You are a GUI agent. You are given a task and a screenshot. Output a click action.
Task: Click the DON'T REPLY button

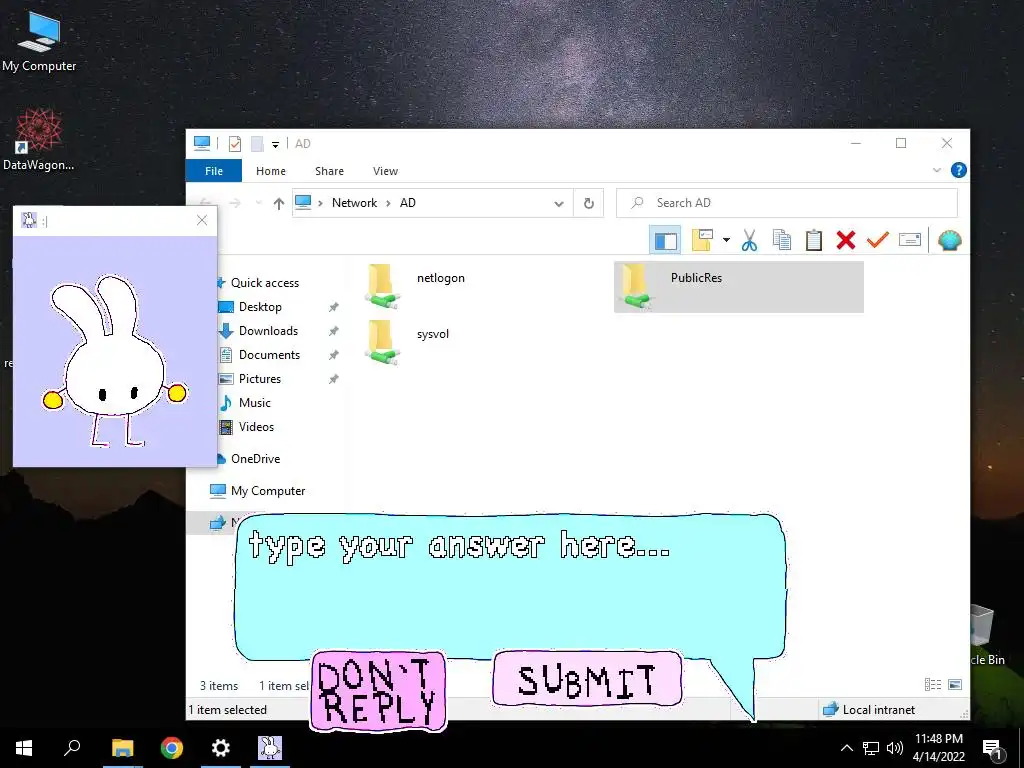click(x=378, y=691)
